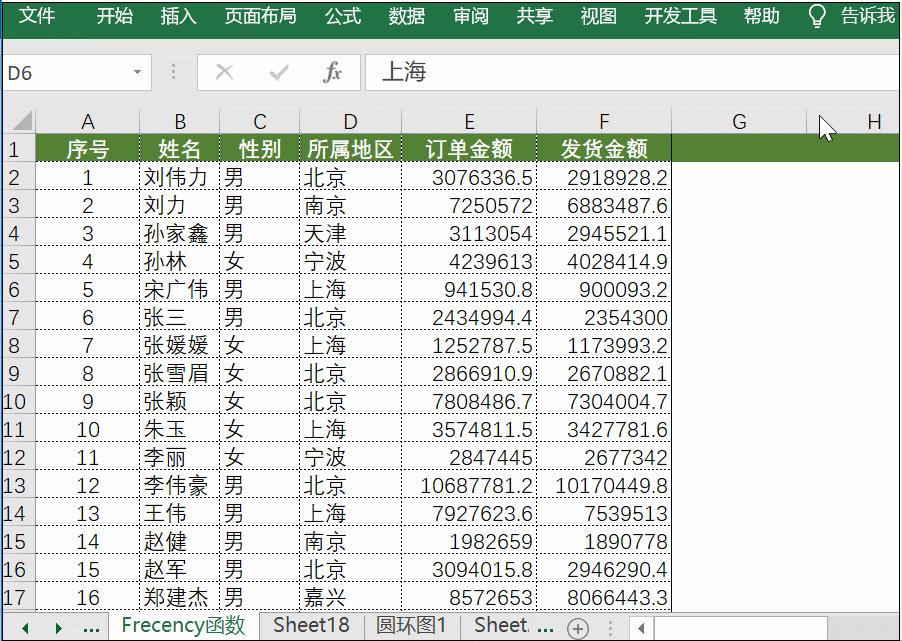Select column F by its header
The height and width of the screenshot is (641, 902).
point(602,121)
